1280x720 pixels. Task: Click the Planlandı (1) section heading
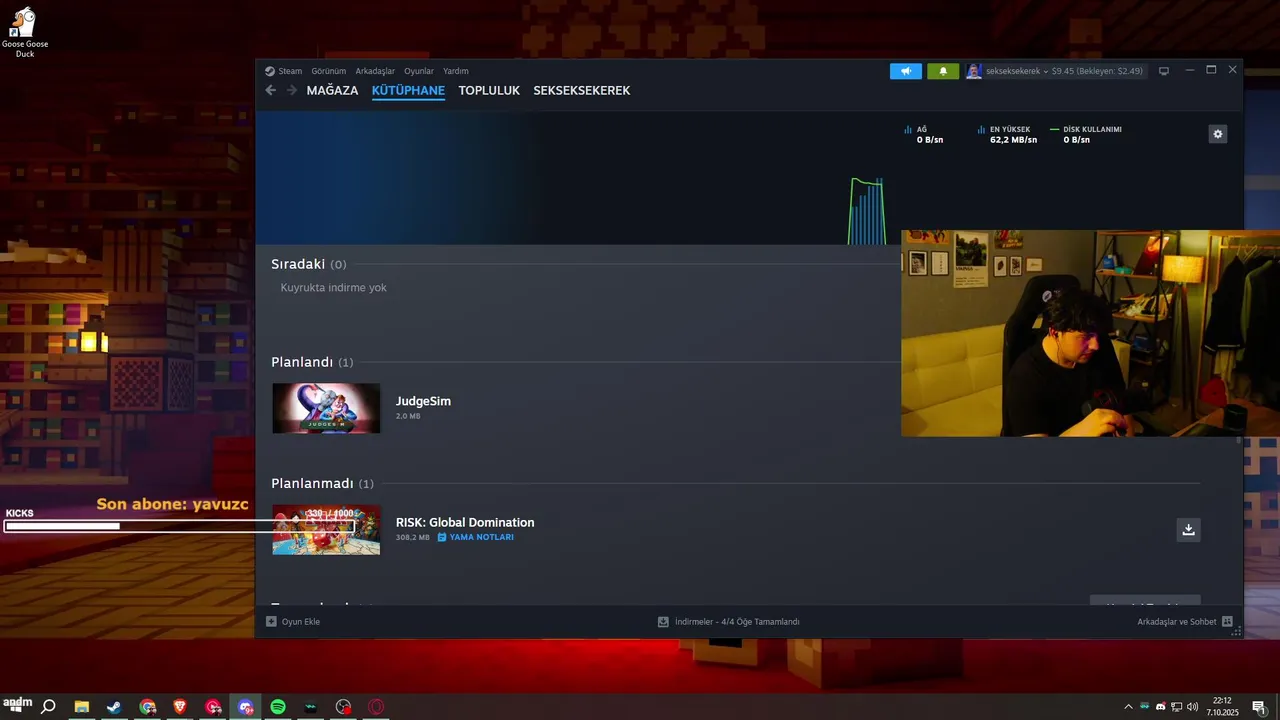(x=312, y=362)
